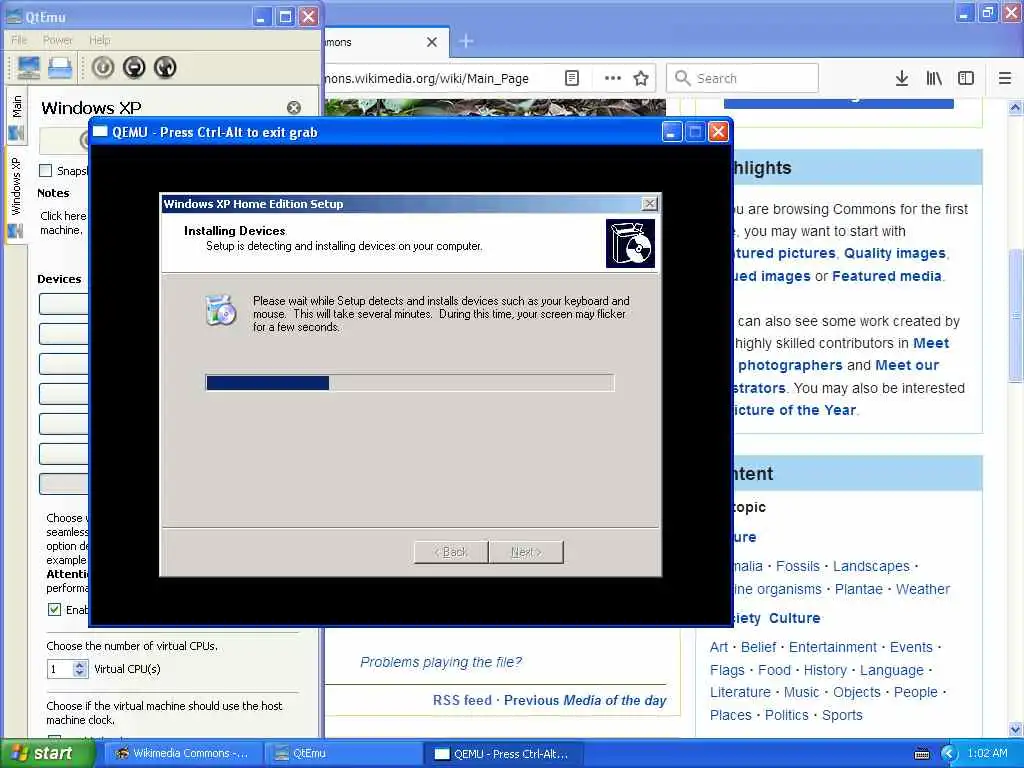Open the File menu in QtEmu
Viewport: 1024px width, 768px height.
(19, 40)
